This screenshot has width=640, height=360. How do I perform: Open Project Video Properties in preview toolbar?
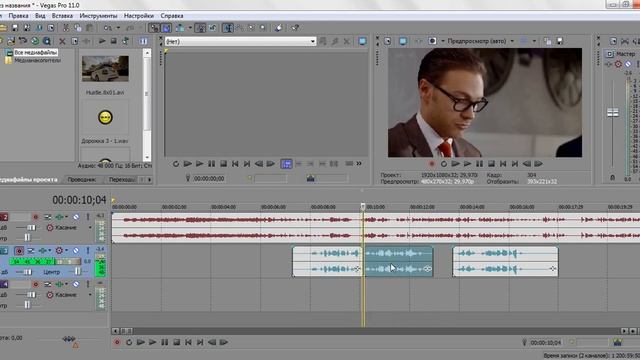tap(387, 41)
